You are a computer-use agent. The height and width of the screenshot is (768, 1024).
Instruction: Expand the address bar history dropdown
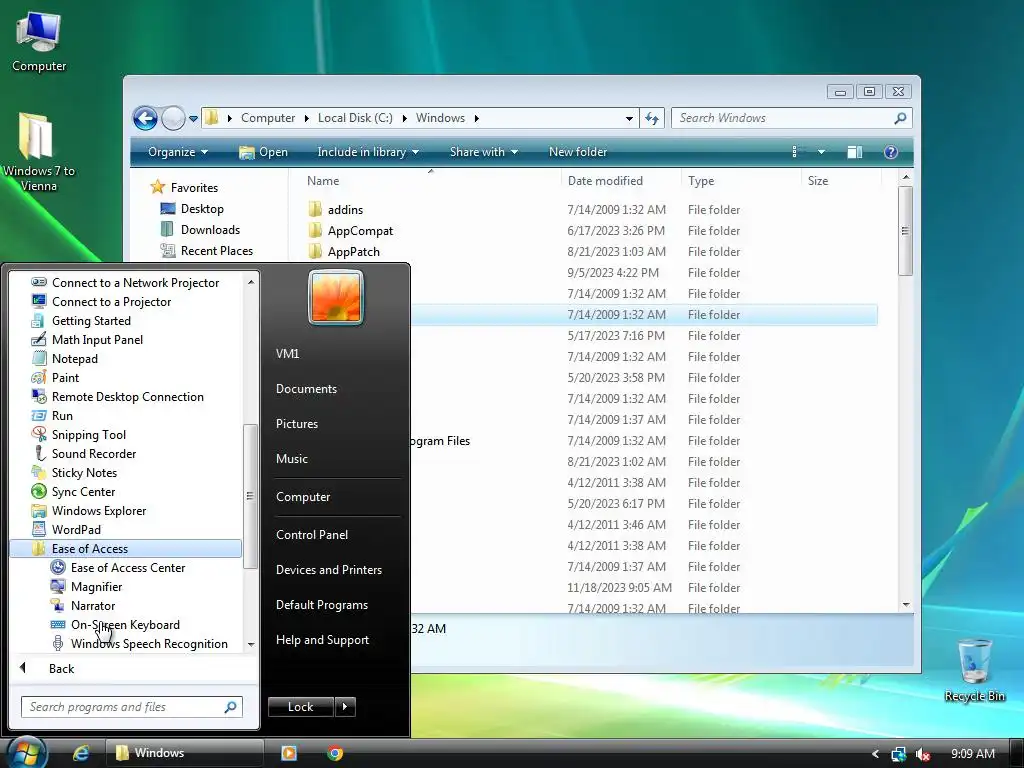point(629,119)
